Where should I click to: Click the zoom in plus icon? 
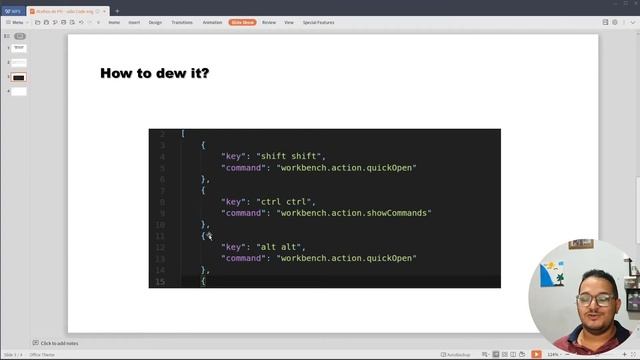[x=624, y=355]
